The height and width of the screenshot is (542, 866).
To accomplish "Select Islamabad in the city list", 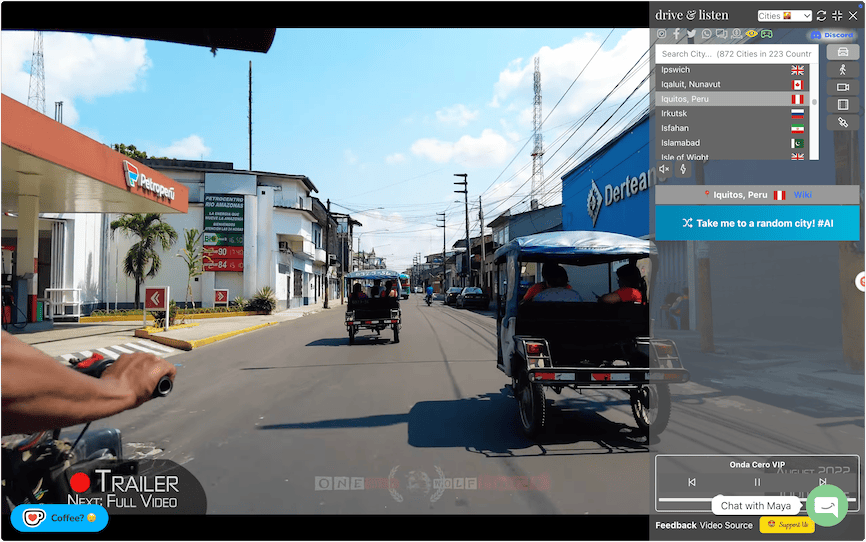I will pyautogui.click(x=732, y=143).
